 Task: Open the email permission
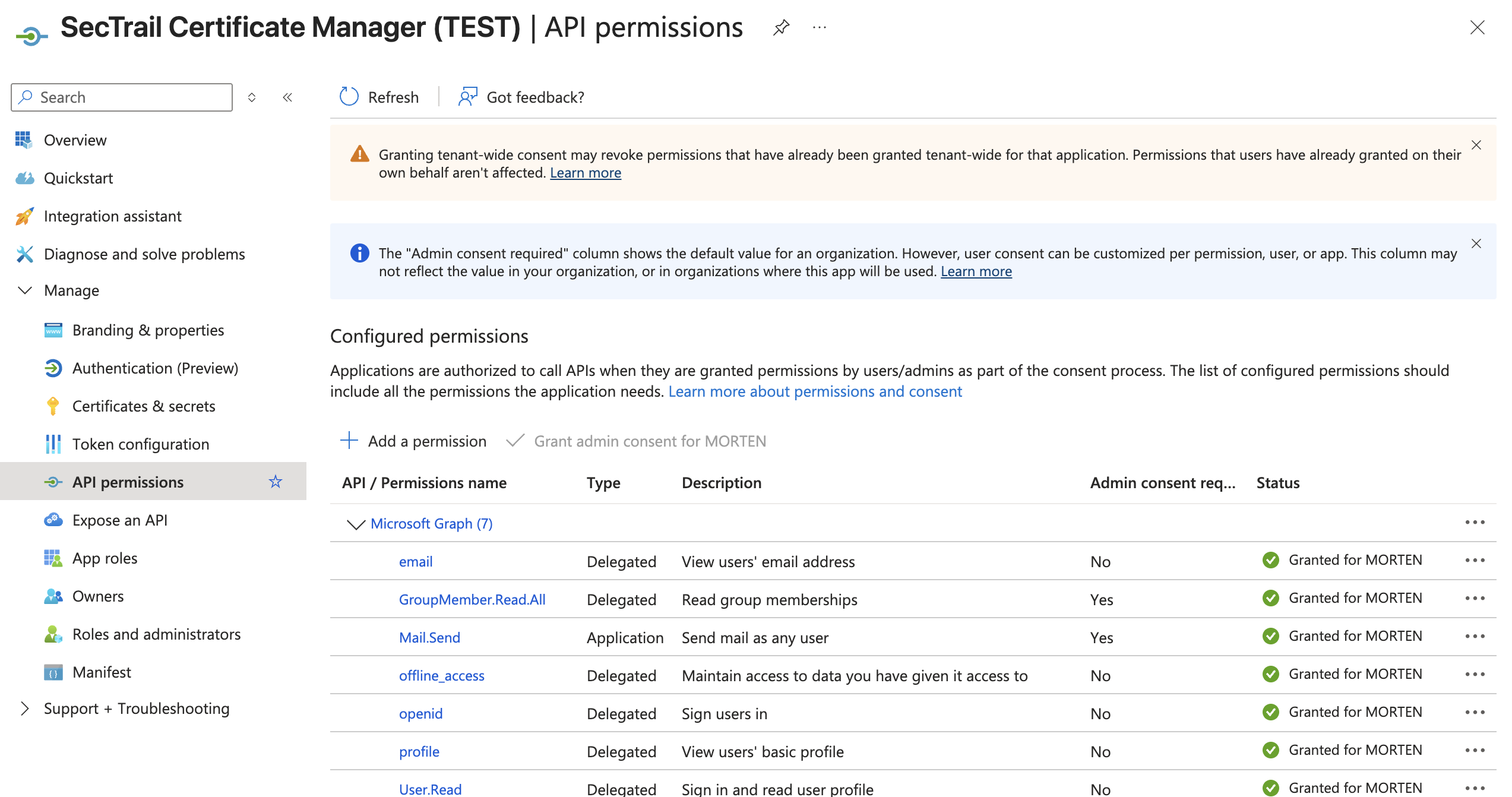[x=416, y=562]
